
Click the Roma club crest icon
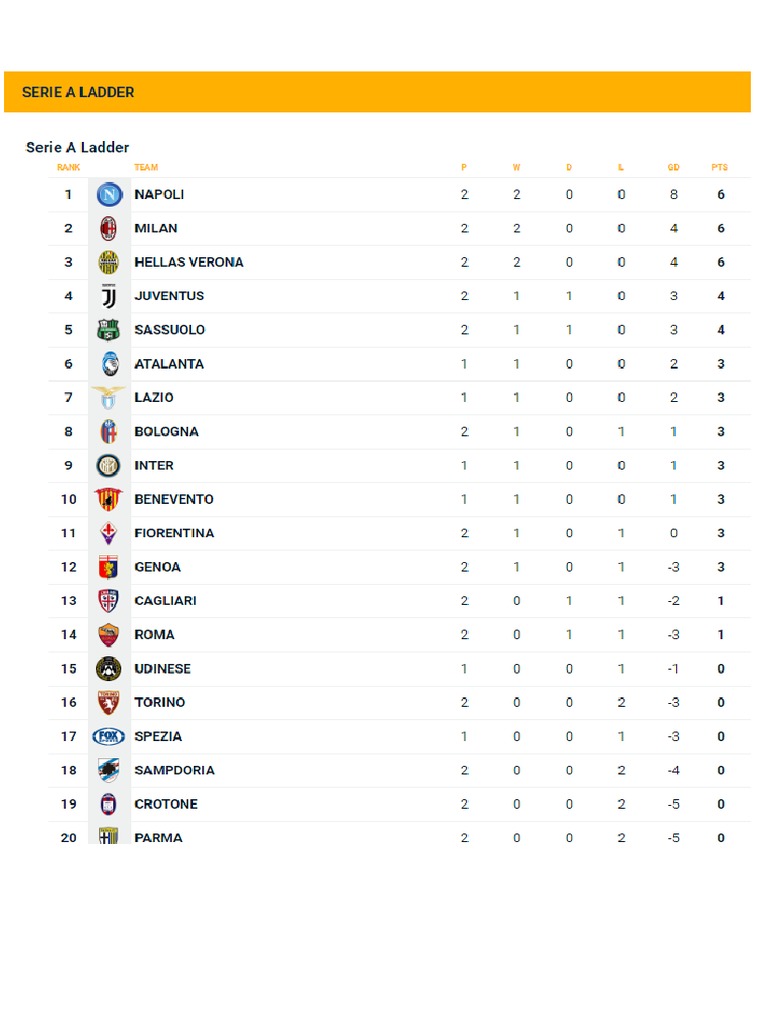108,635
